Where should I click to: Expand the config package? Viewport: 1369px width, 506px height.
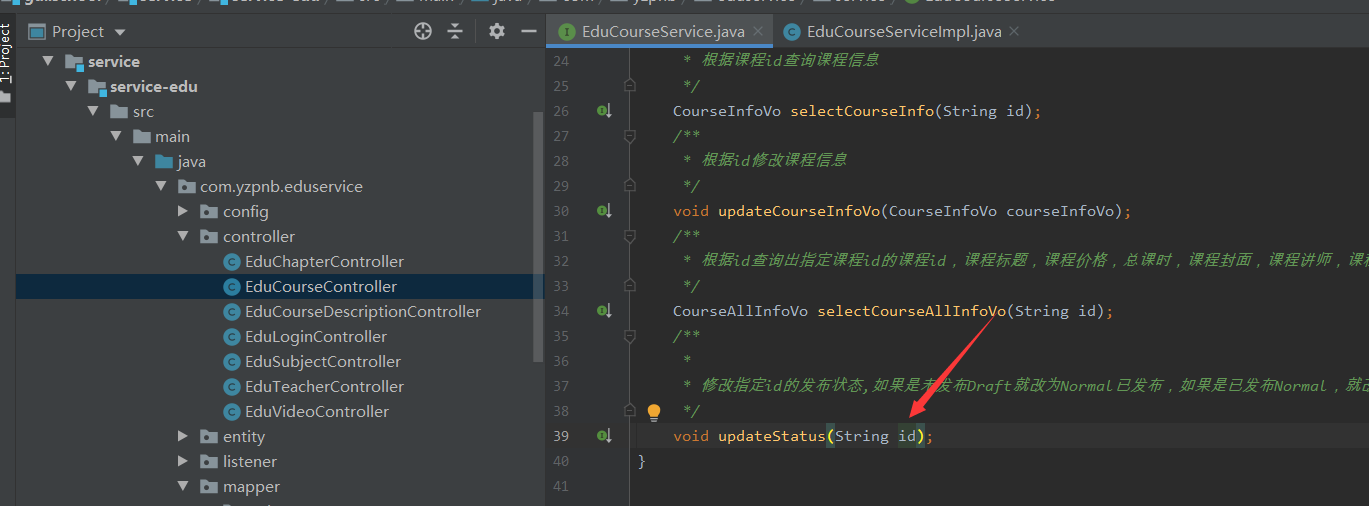[183, 212]
